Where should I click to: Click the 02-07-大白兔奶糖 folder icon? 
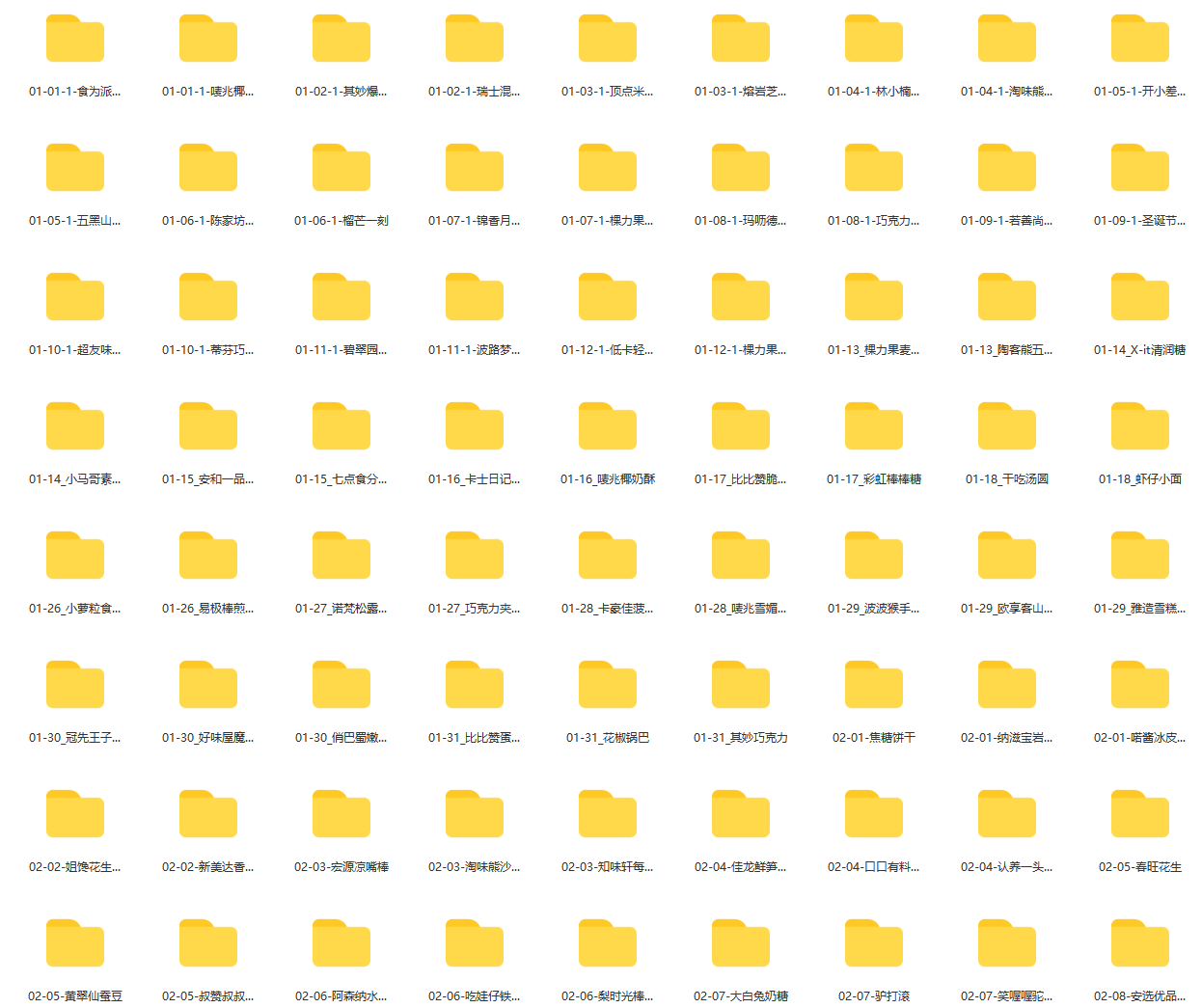(741, 943)
